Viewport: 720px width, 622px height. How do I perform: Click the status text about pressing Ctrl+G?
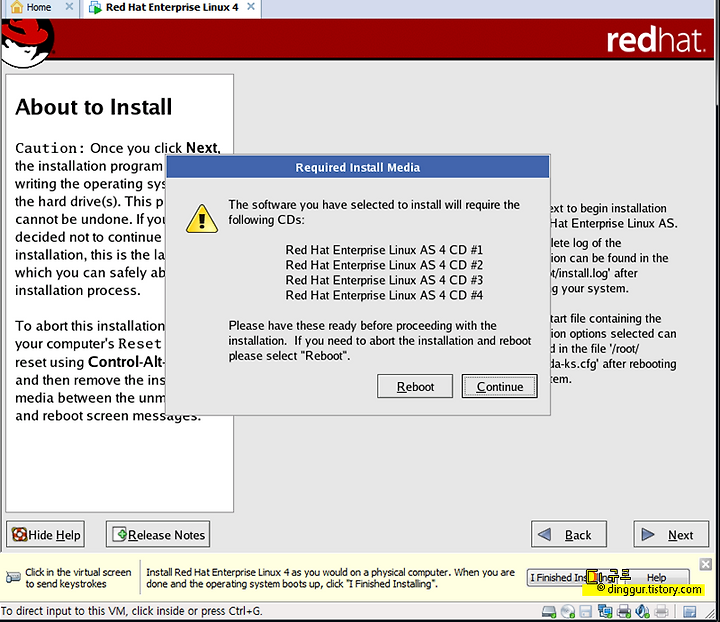point(131,611)
